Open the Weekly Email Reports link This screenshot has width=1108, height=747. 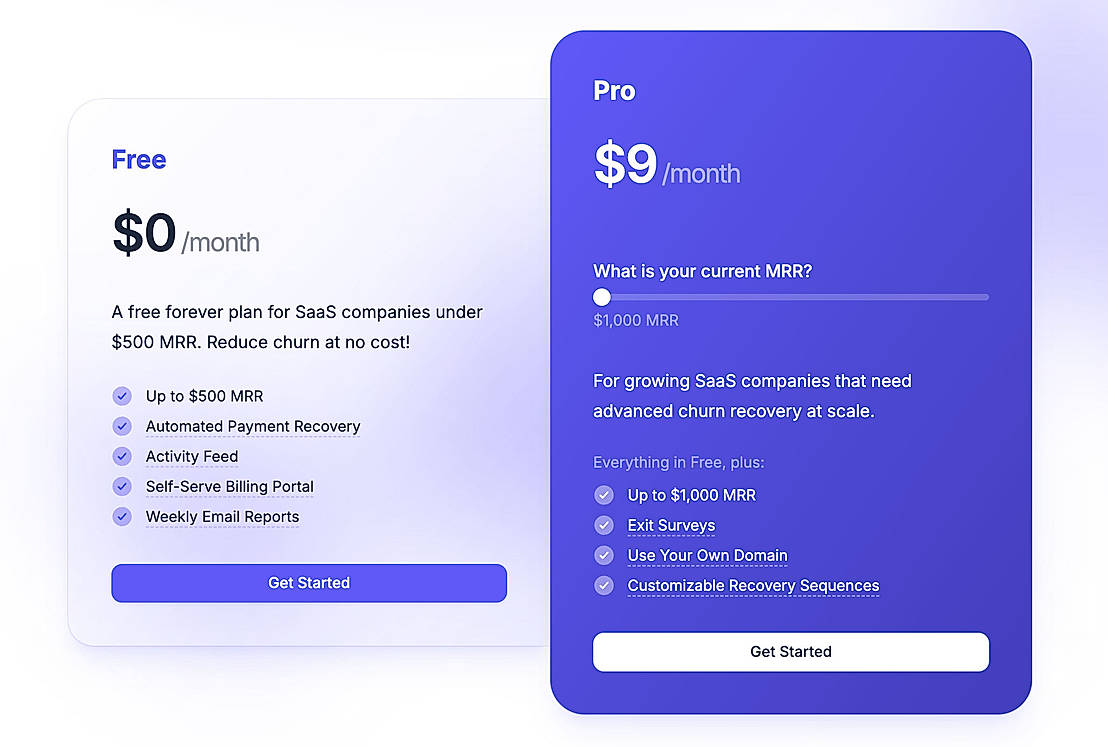coord(222,517)
